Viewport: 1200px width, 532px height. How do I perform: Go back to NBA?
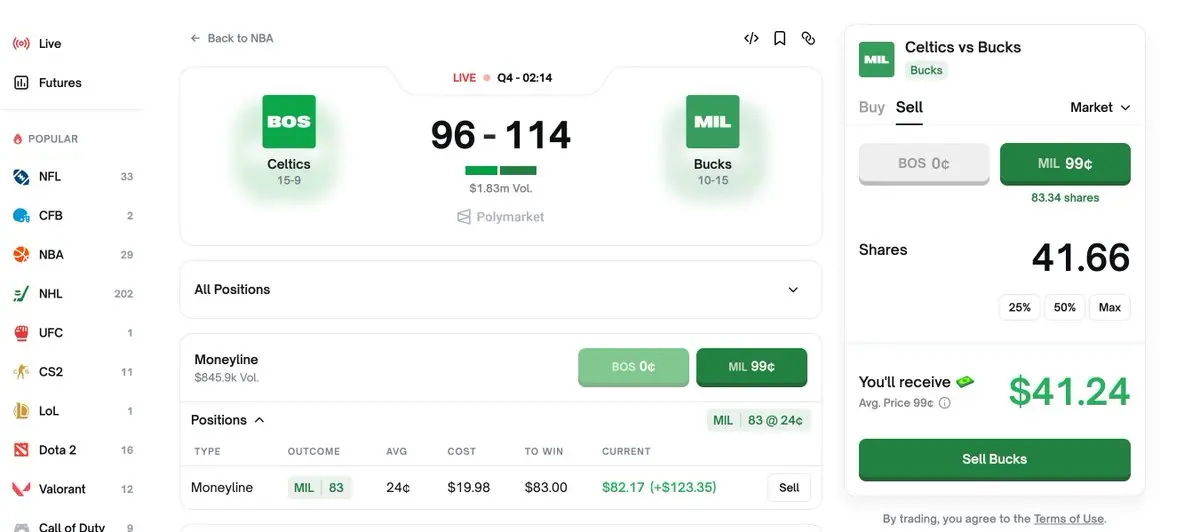231,38
